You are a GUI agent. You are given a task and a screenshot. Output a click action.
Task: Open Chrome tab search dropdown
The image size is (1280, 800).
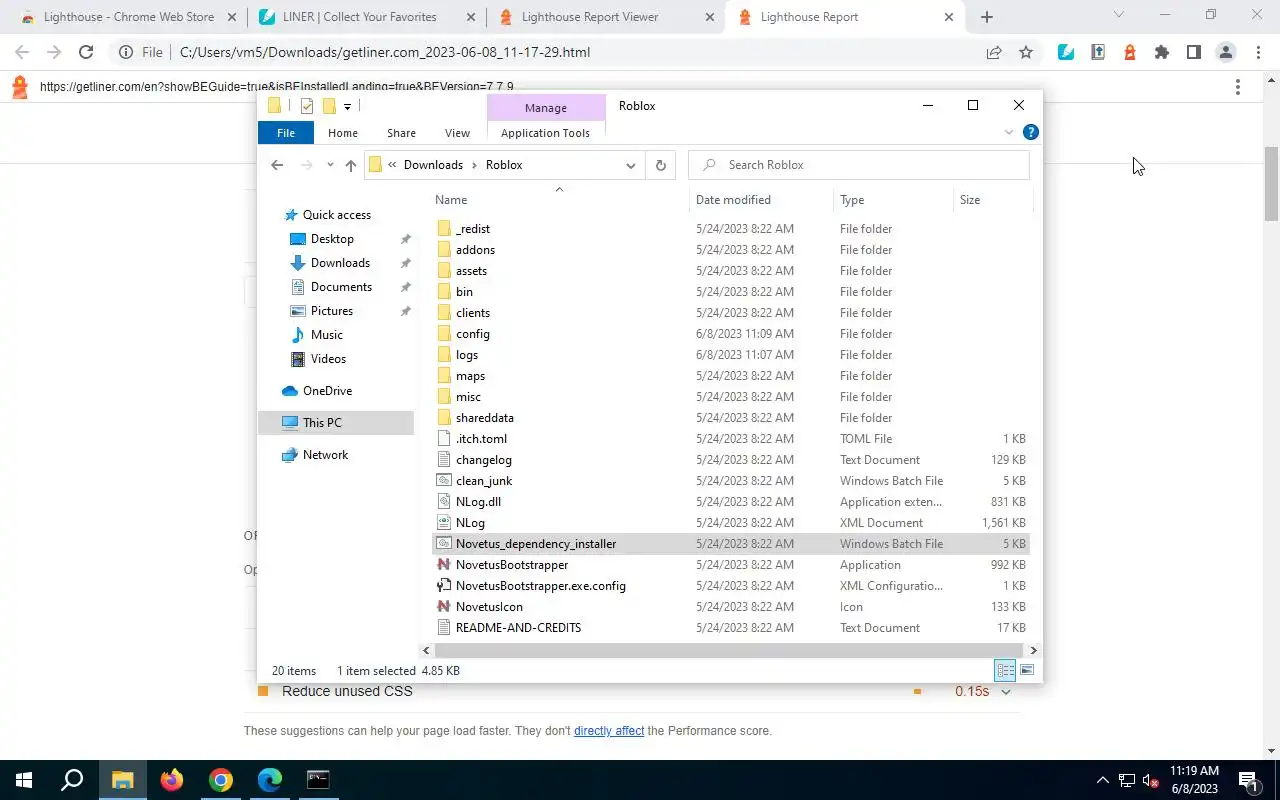click(x=1119, y=15)
